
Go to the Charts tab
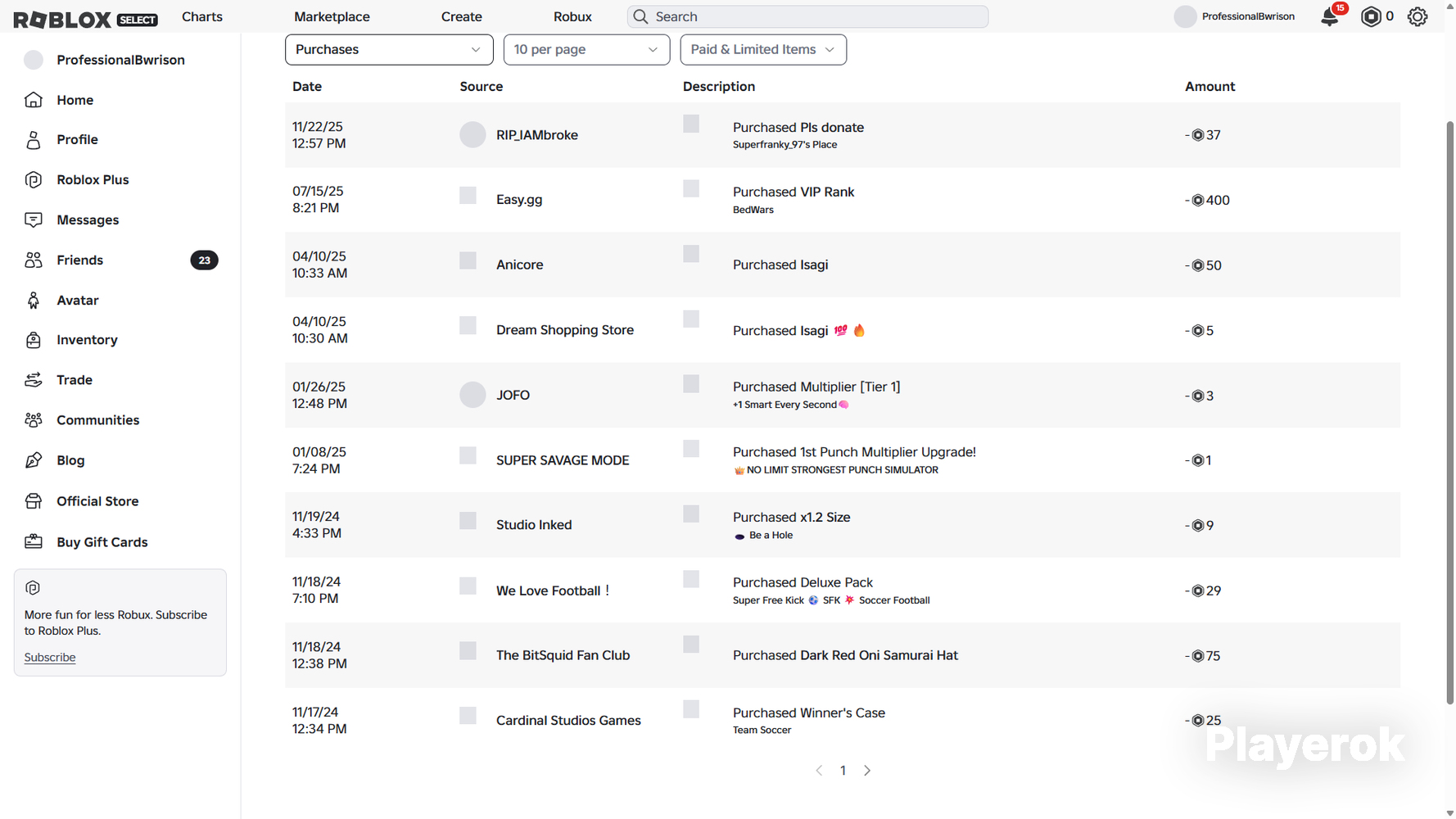coord(202,16)
